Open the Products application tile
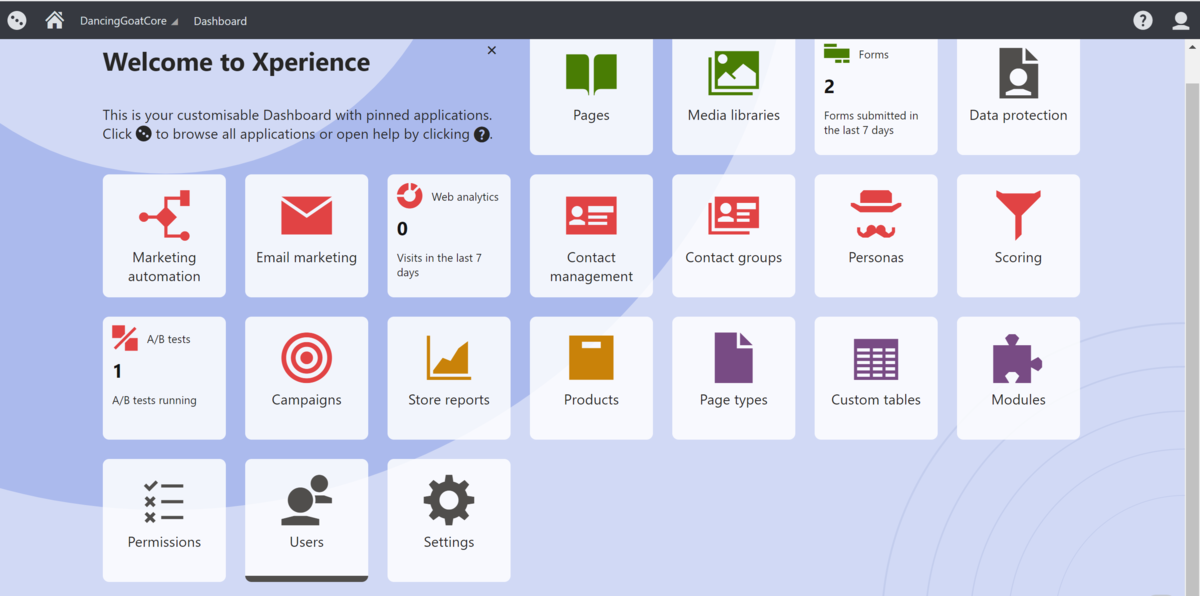 591,378
